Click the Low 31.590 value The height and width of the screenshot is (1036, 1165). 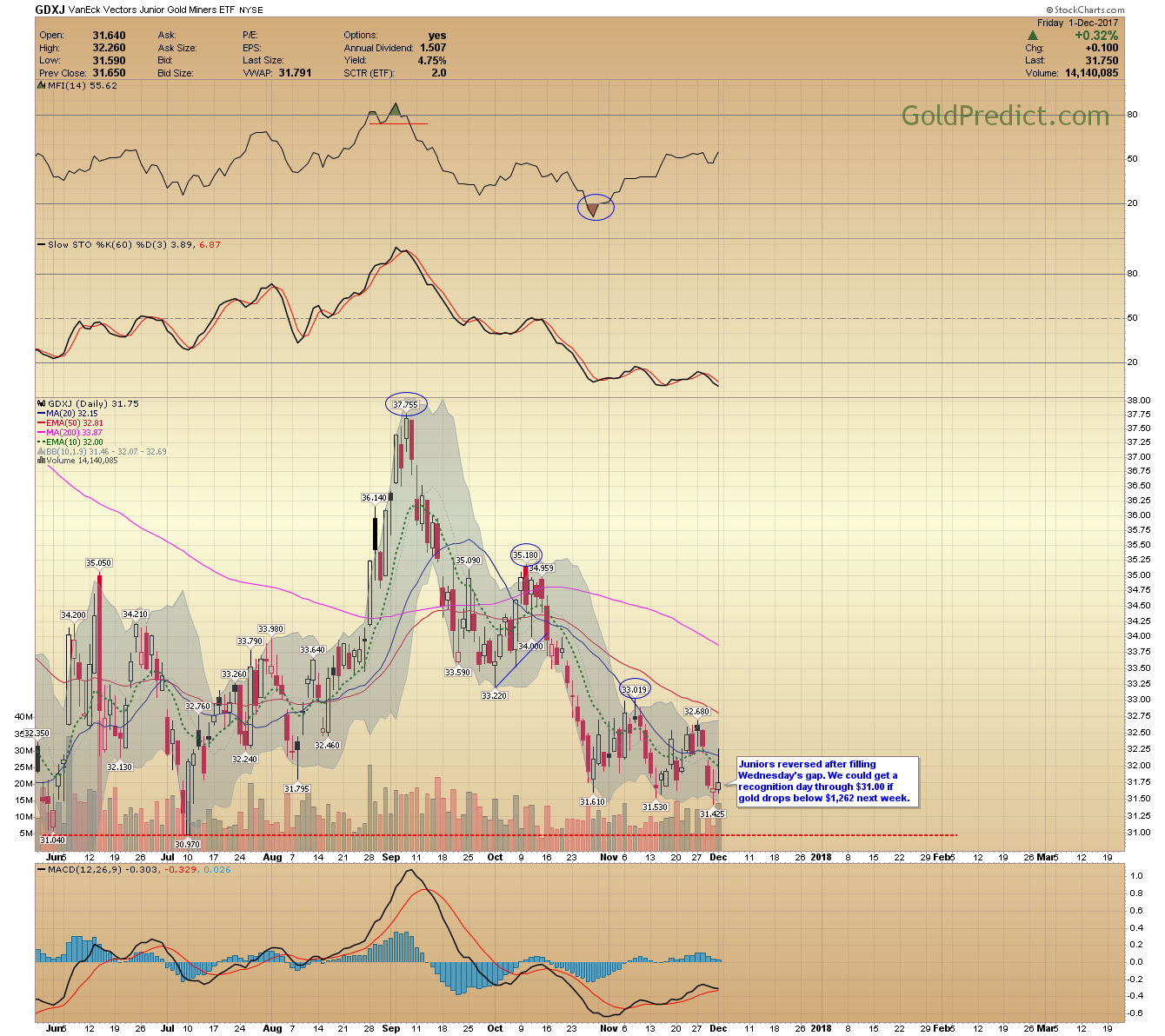click(x=109, y=61)
